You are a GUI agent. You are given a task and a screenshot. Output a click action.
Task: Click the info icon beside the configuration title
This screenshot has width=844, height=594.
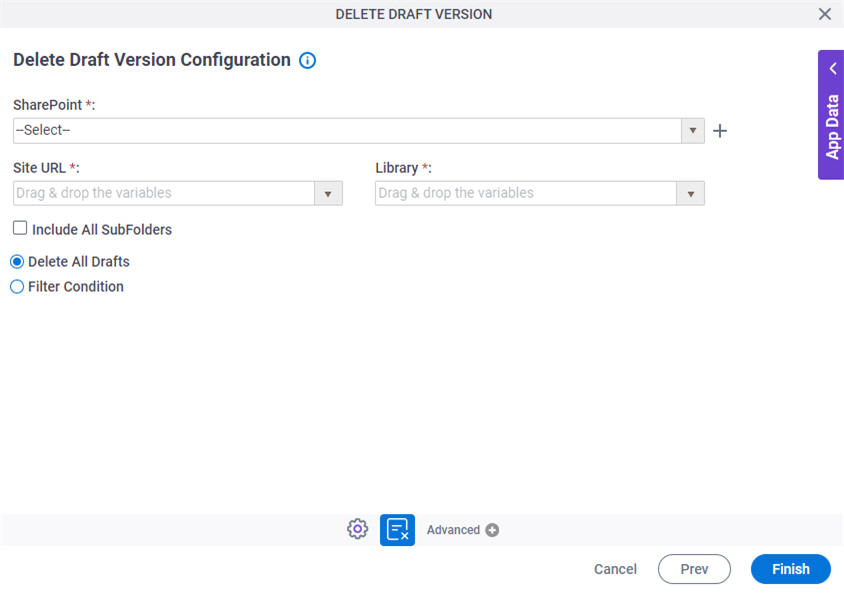pyautogui.click(x=307, y=60)
